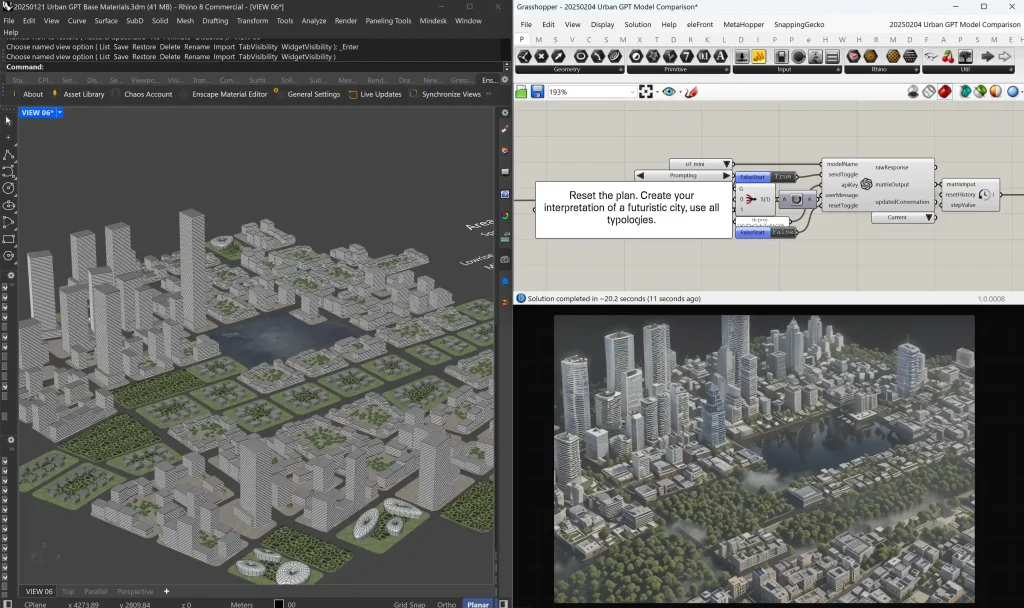Toggle Planar mode in Rhino status bar

pyautogui.click(x=478, y=604)
